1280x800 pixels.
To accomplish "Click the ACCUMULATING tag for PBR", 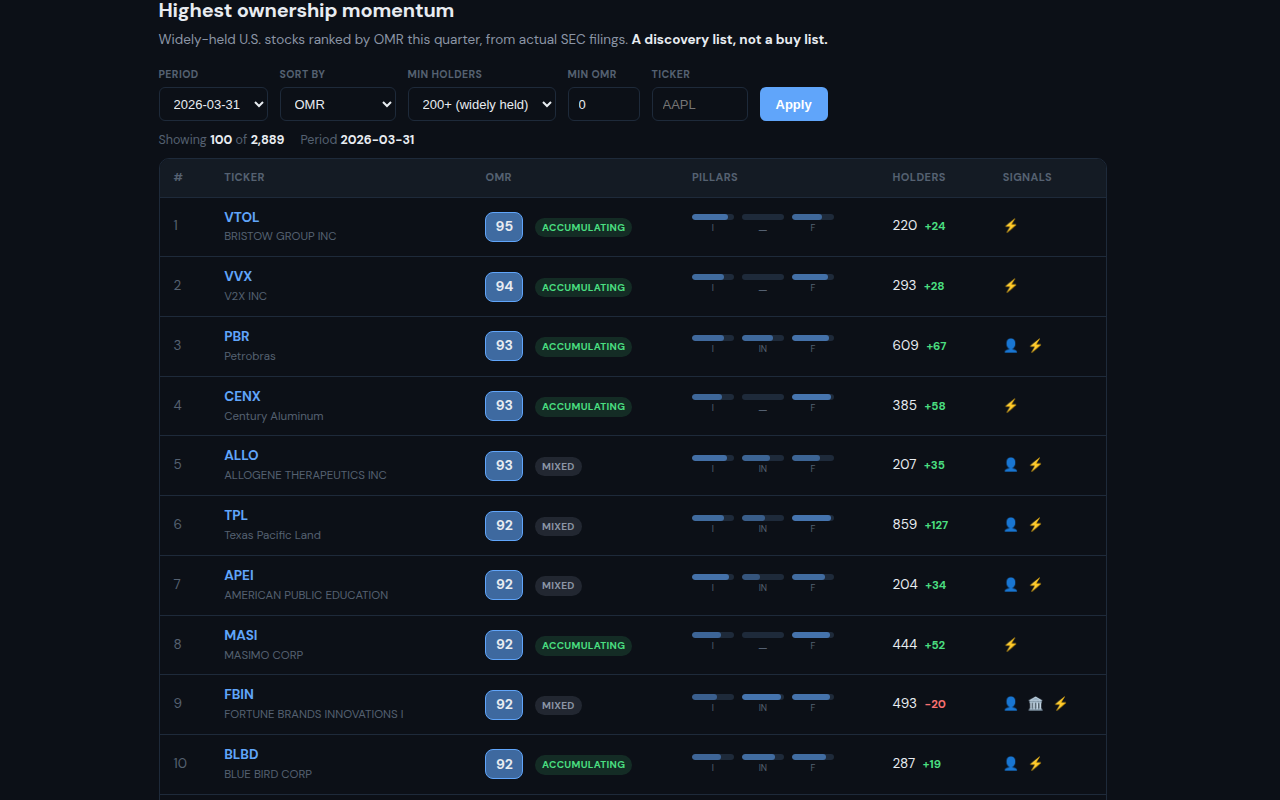I will coord(583,347).
